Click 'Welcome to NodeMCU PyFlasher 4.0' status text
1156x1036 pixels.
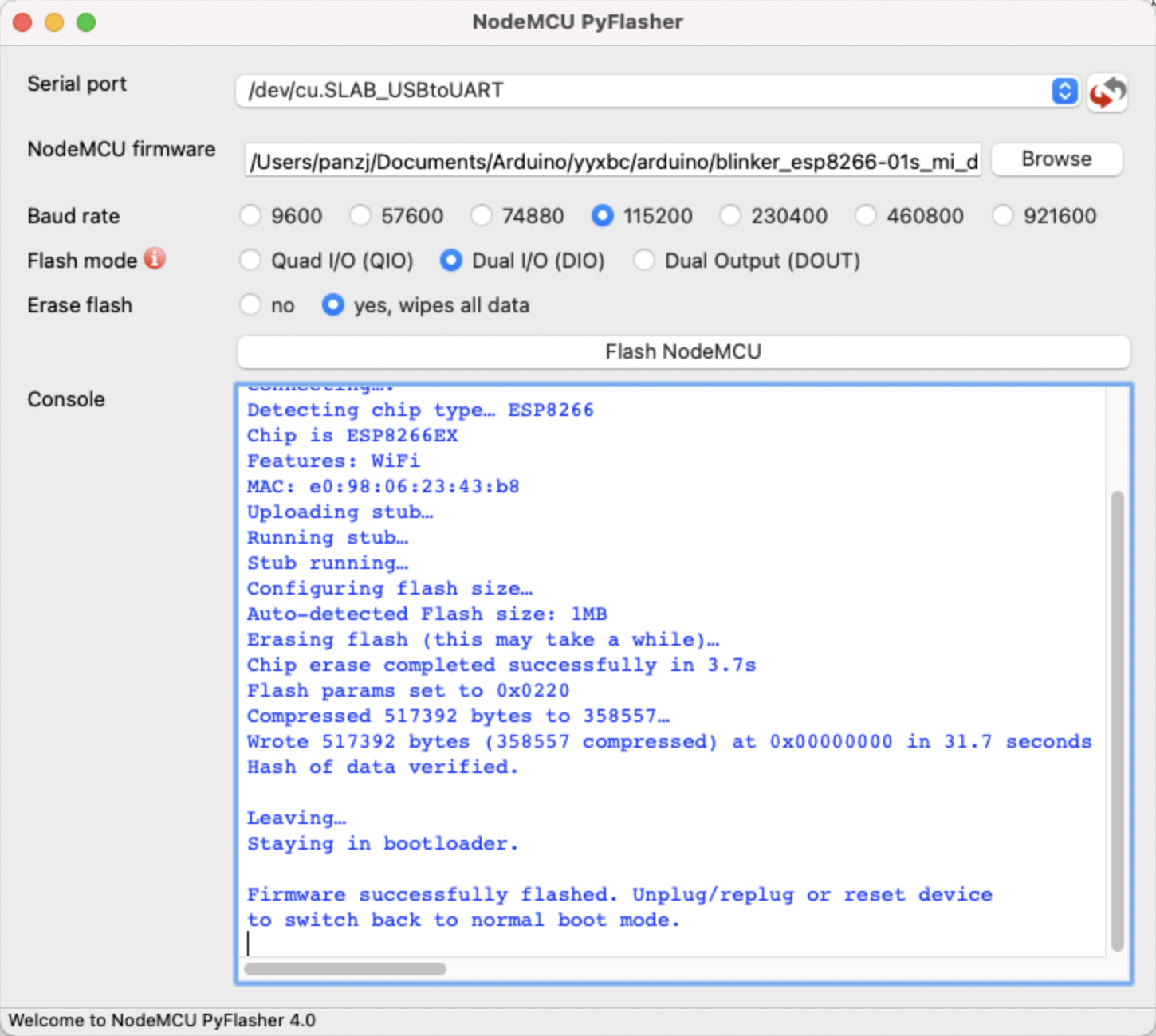(162, 1020)
